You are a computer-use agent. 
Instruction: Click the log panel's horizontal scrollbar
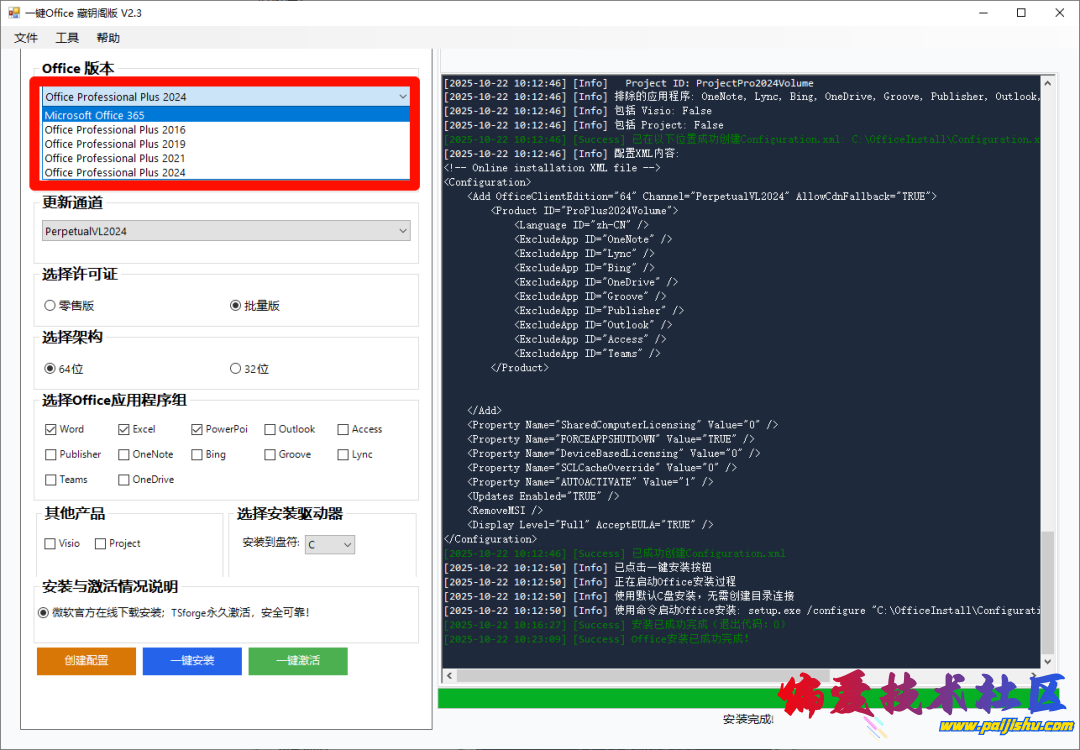pyautogui.click(x=740, y=676)
